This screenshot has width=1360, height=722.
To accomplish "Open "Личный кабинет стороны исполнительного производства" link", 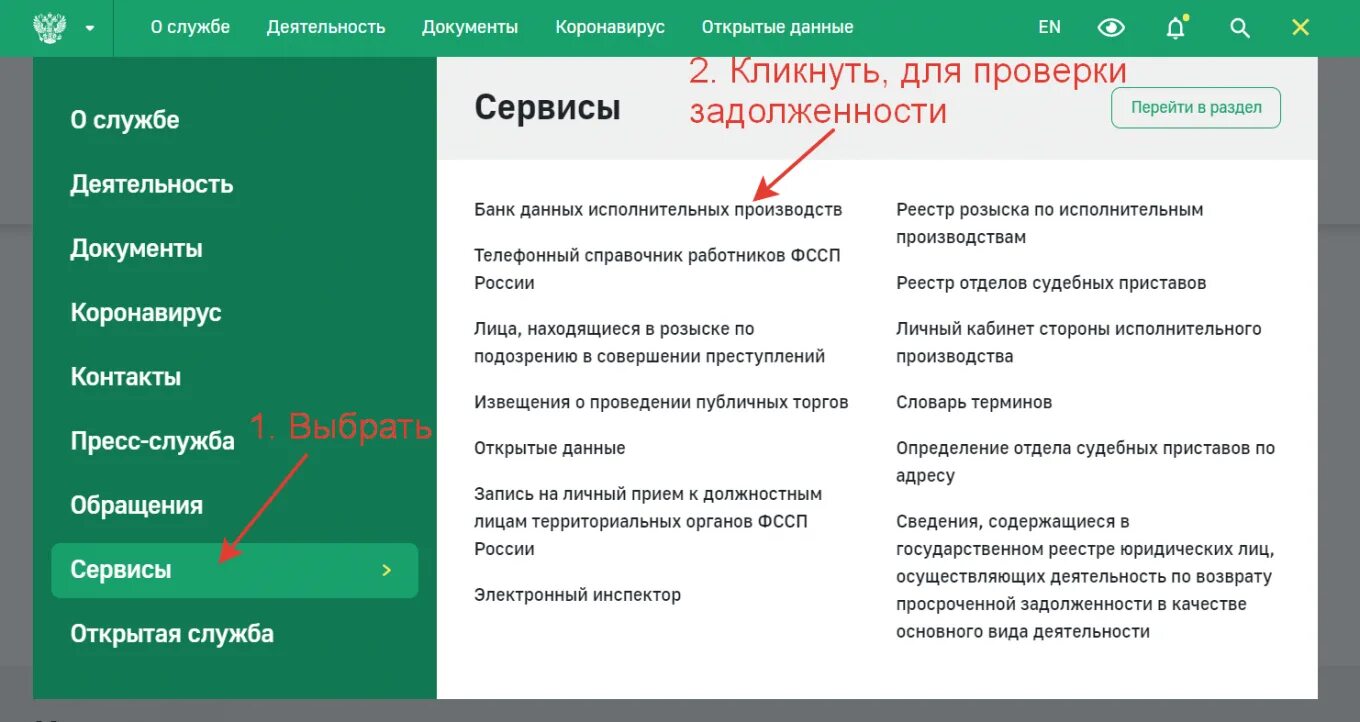I will (x=1079, y=342).
